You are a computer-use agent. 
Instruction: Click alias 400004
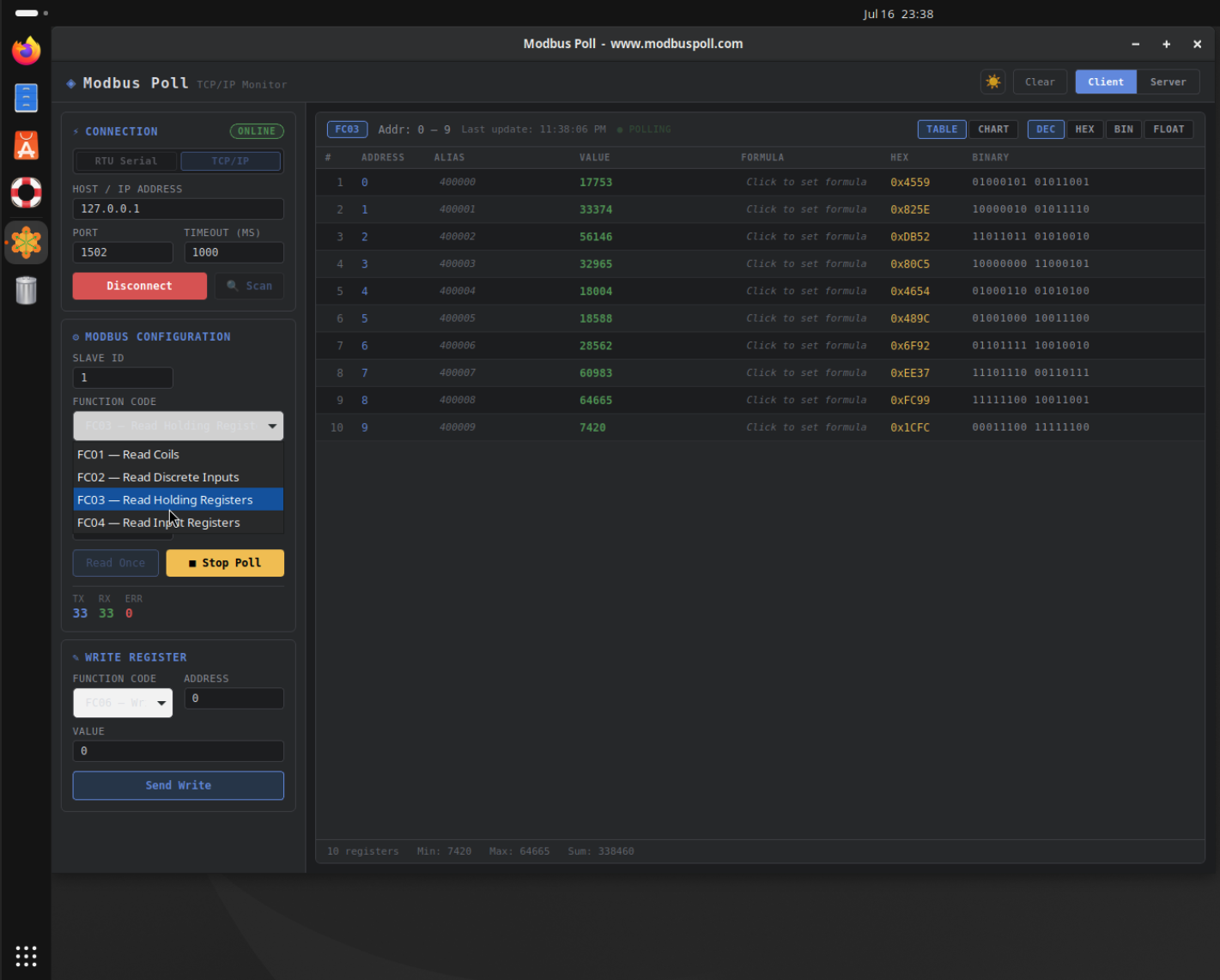pyautogui.click(x=457, y=291)
